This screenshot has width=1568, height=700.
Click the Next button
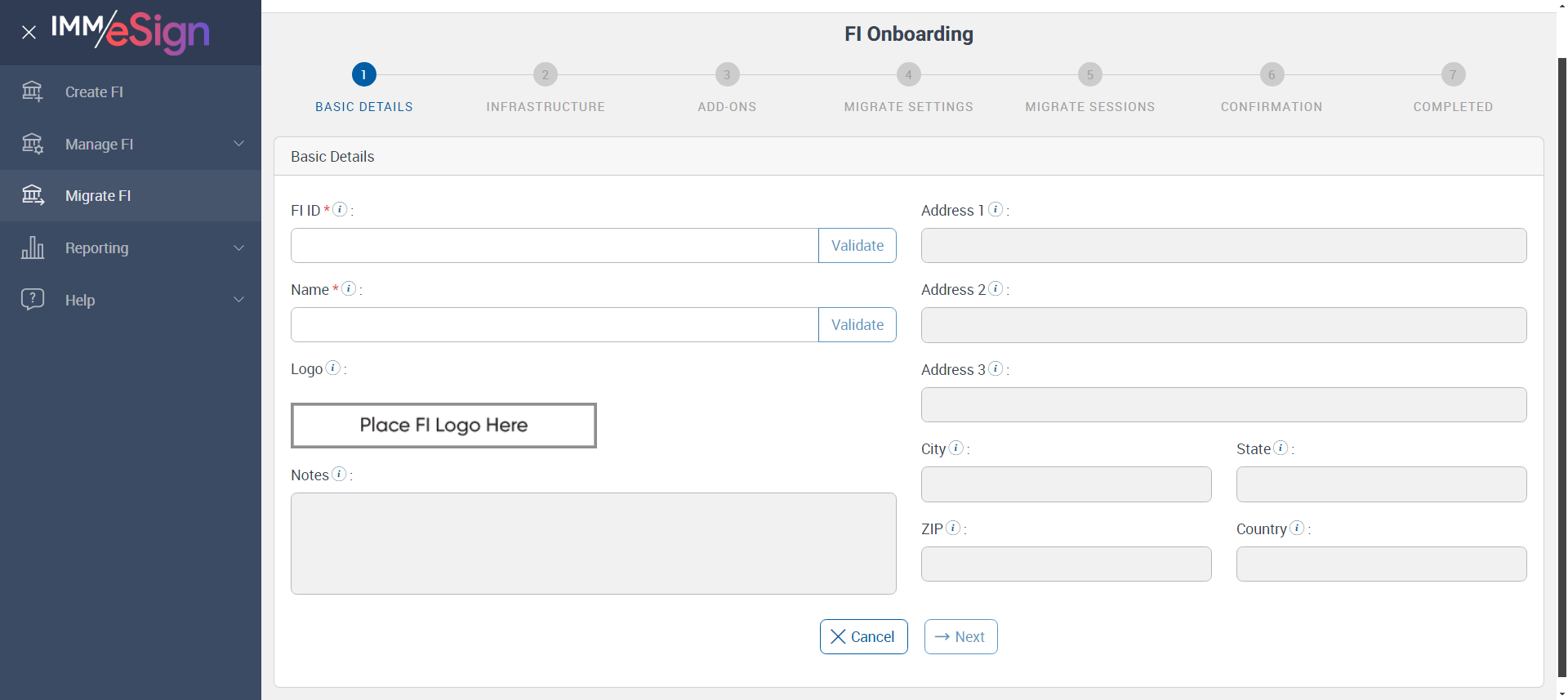coord(960,637)
